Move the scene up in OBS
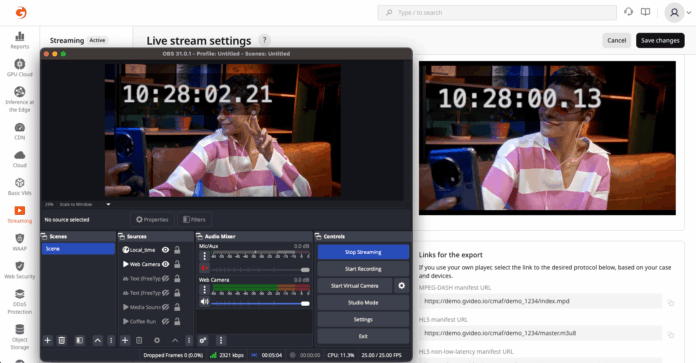 point(97,340)
